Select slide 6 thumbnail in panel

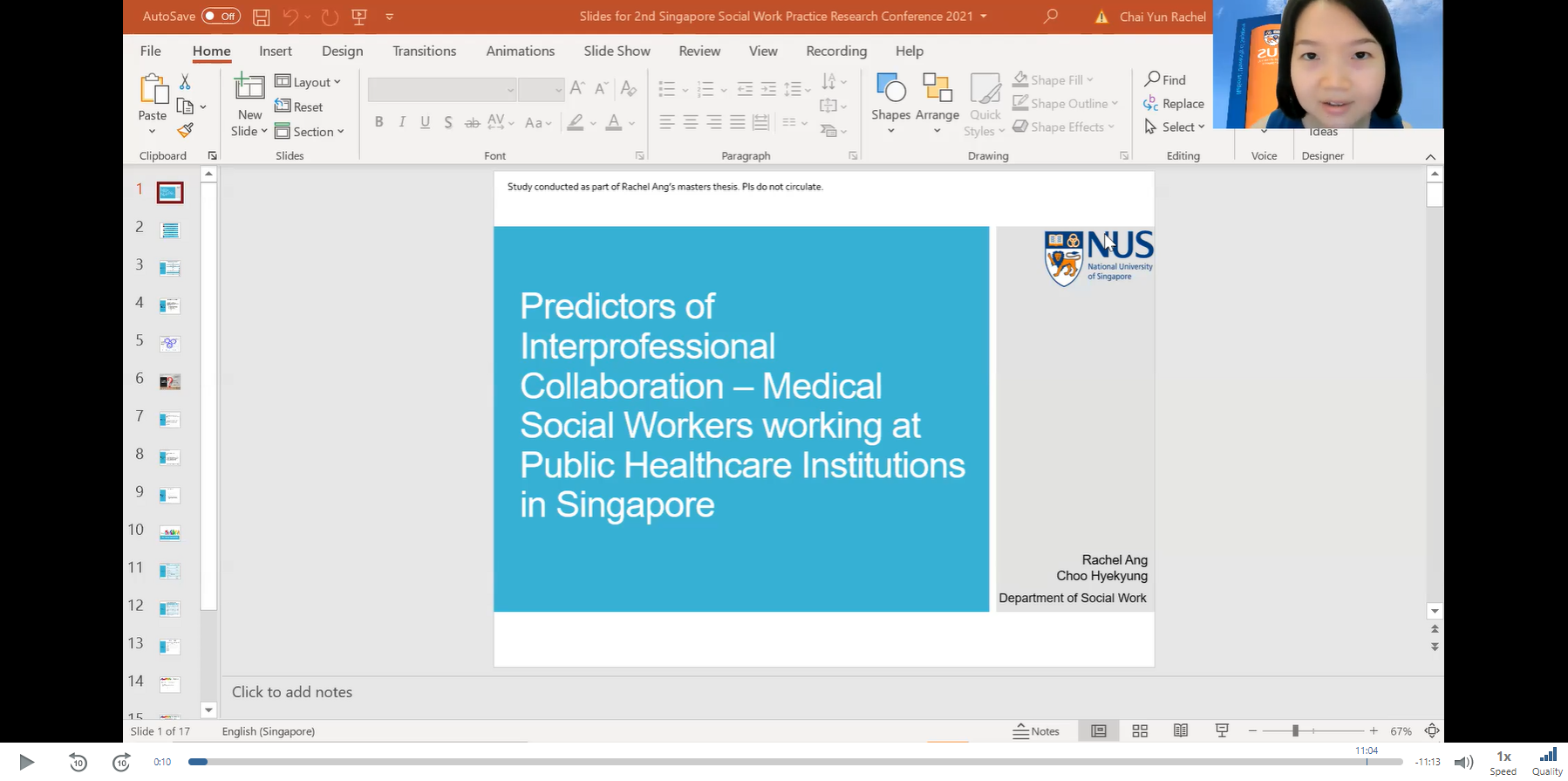tap(170, 381)
